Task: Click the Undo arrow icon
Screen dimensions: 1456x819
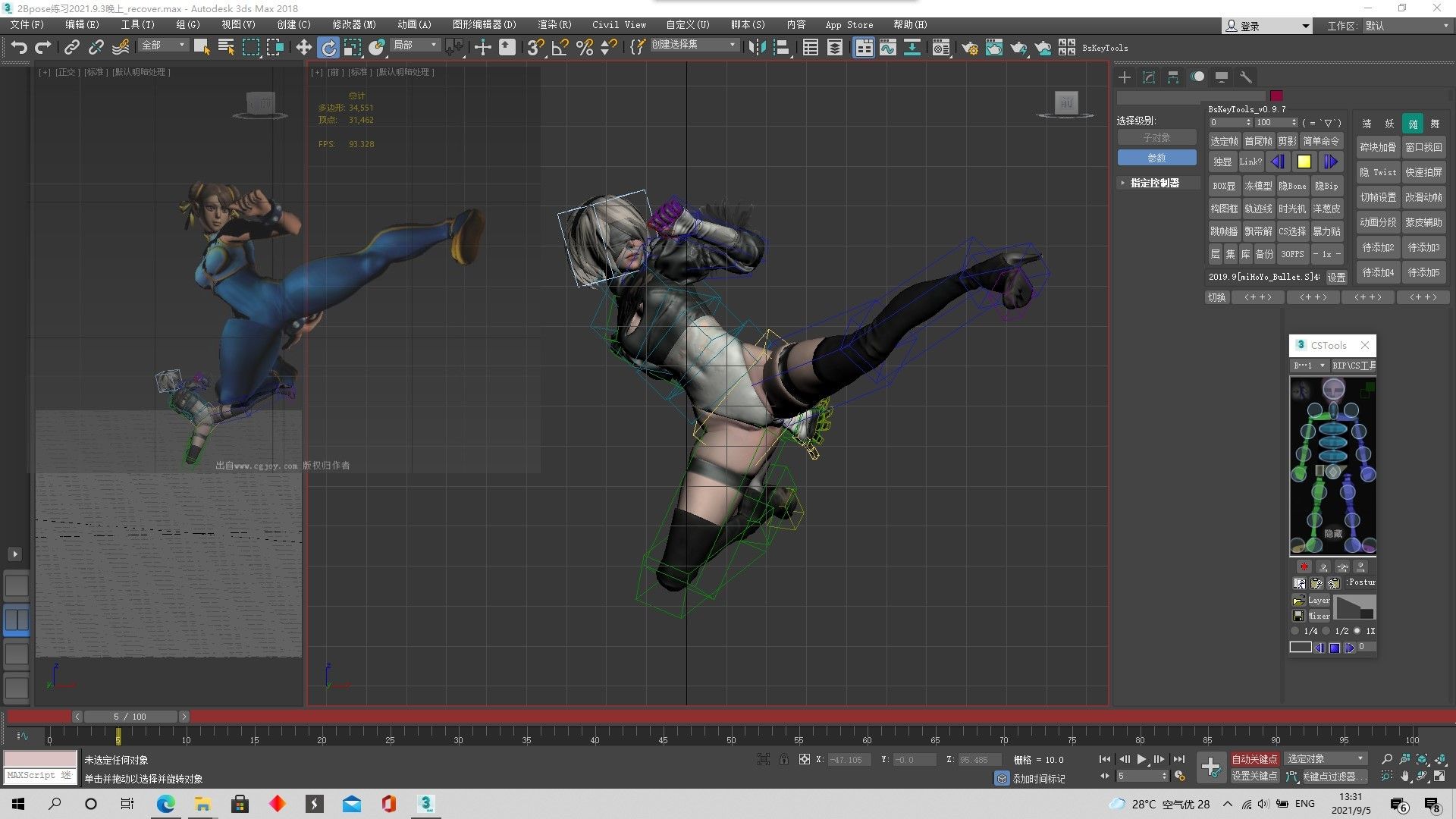Action: pos(19,47)
